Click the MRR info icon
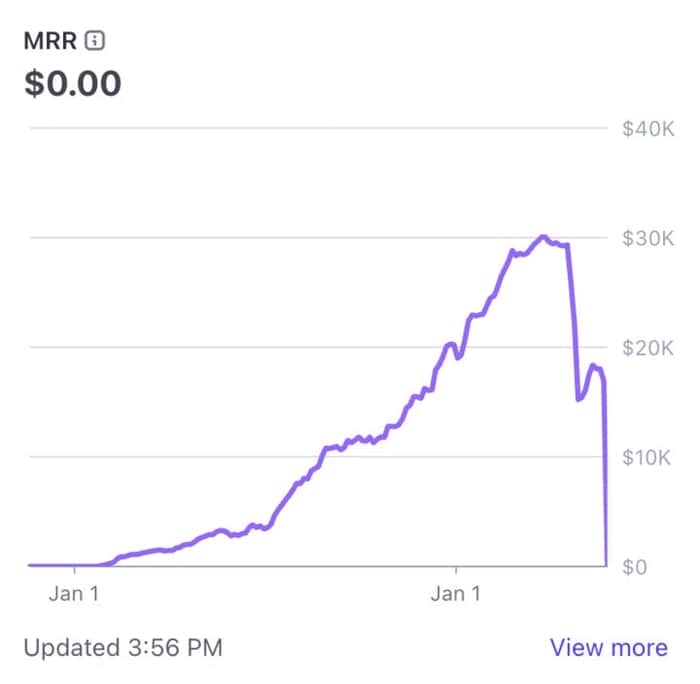The width and height of the screenshot is (700, 684). 95,41
